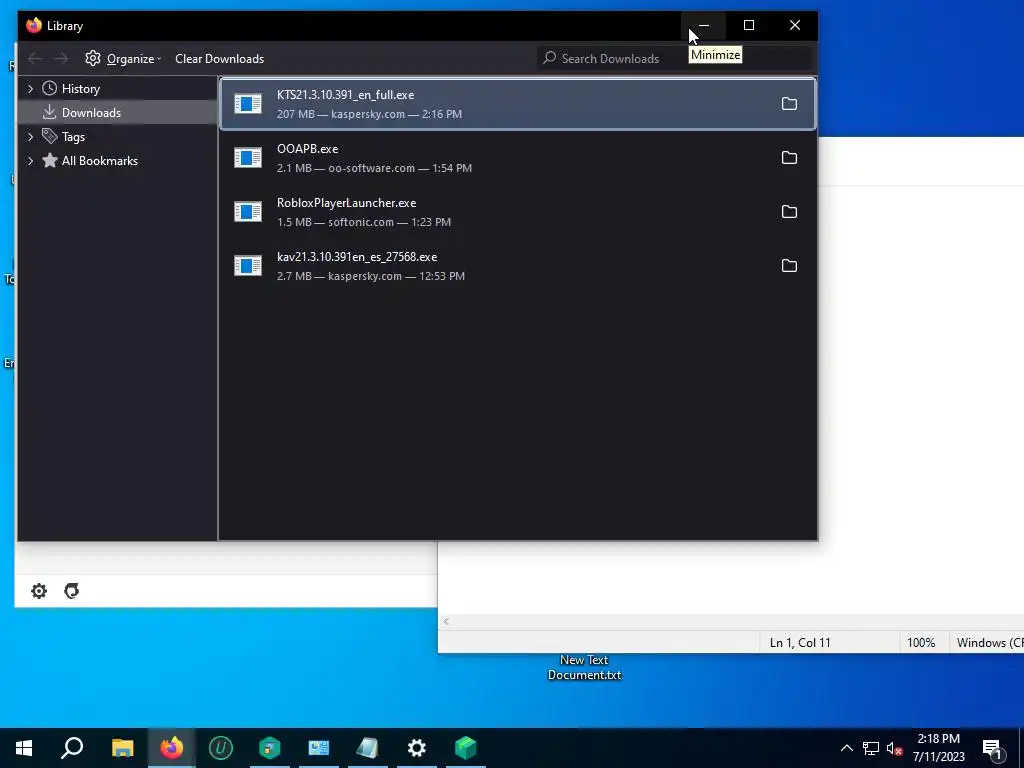Image resolution: width=1024 pixels, height=768 pixels.
Task: Click the muted volume tray icon
Action: click(895, 748)
